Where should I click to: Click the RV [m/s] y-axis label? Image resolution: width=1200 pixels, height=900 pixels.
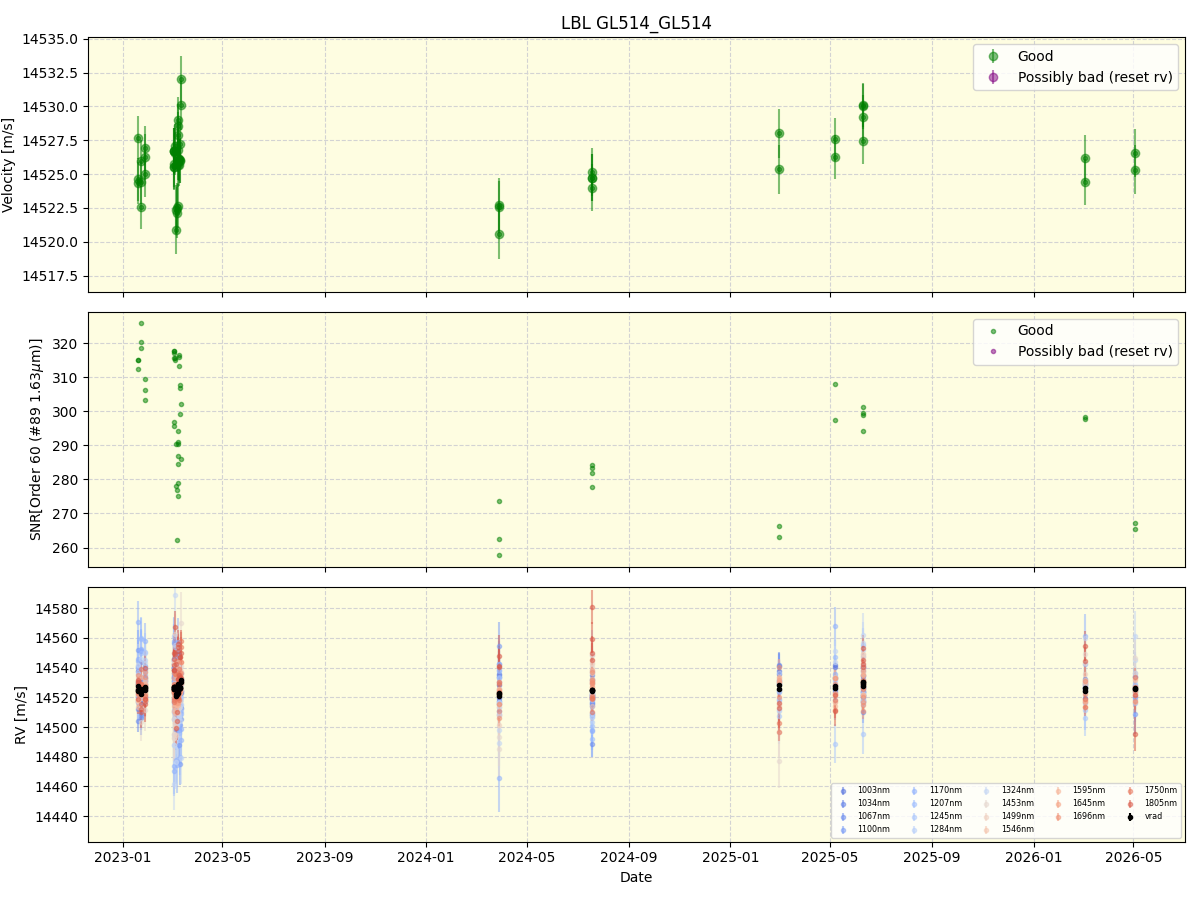click(21, 714)
